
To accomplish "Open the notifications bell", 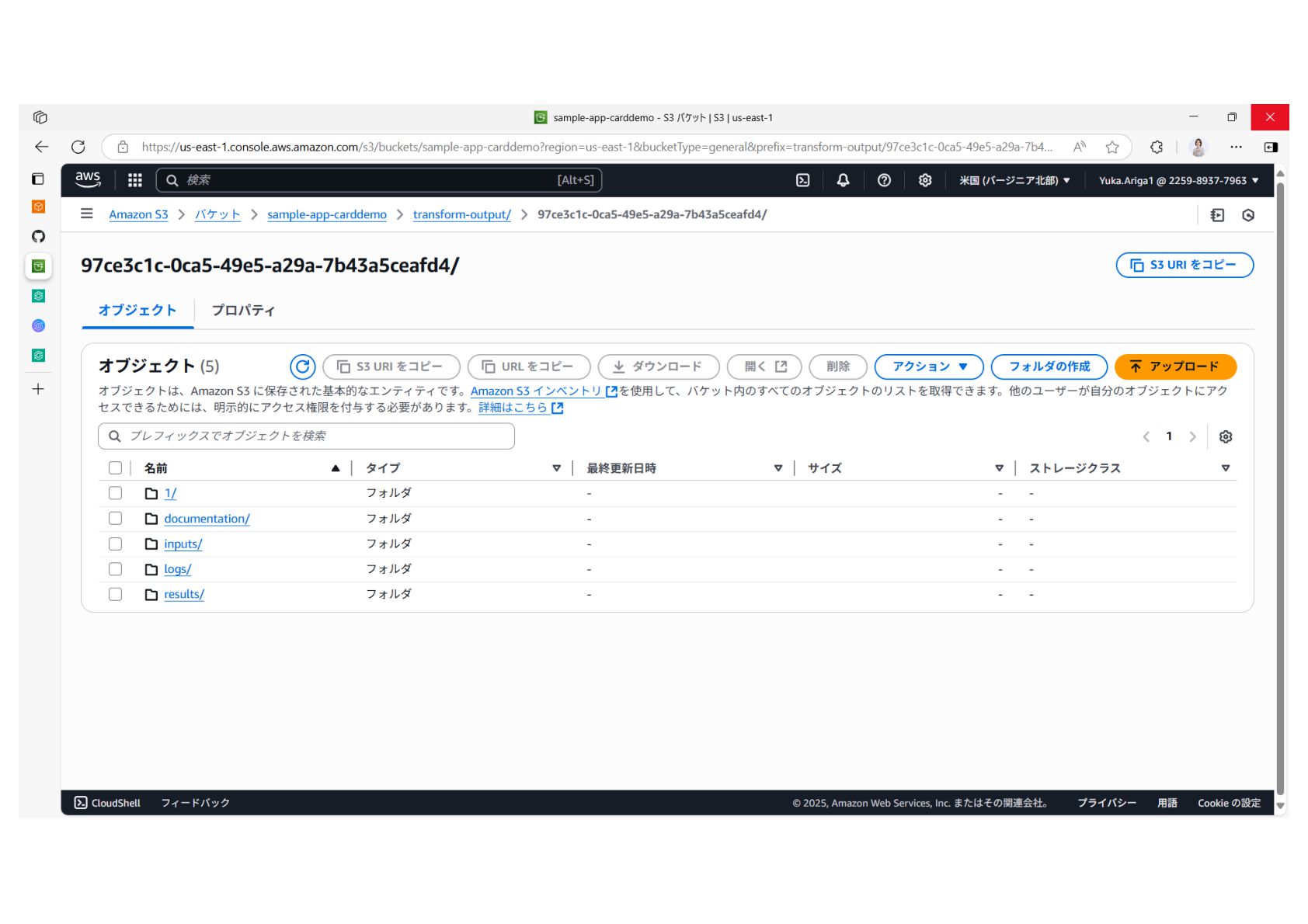I will click(x=843, y=180).
